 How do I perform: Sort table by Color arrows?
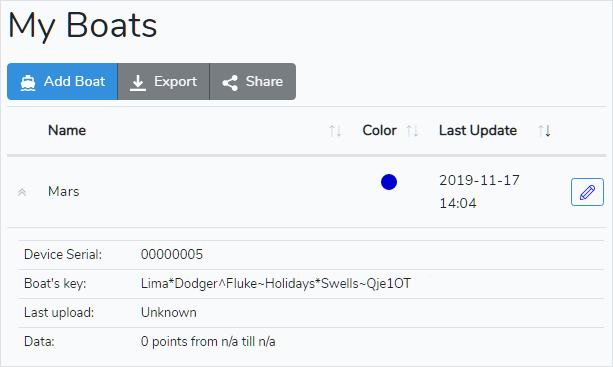412,131
